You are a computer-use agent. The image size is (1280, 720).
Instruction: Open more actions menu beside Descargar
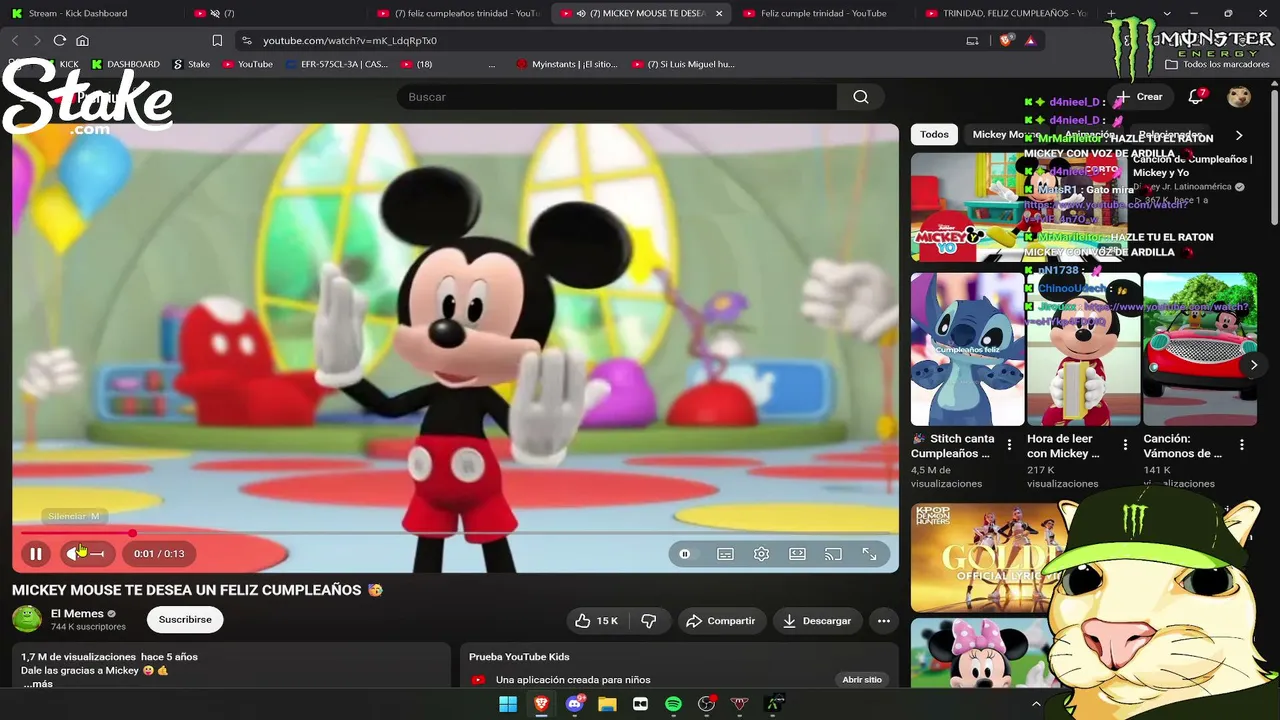coord(883,621)
